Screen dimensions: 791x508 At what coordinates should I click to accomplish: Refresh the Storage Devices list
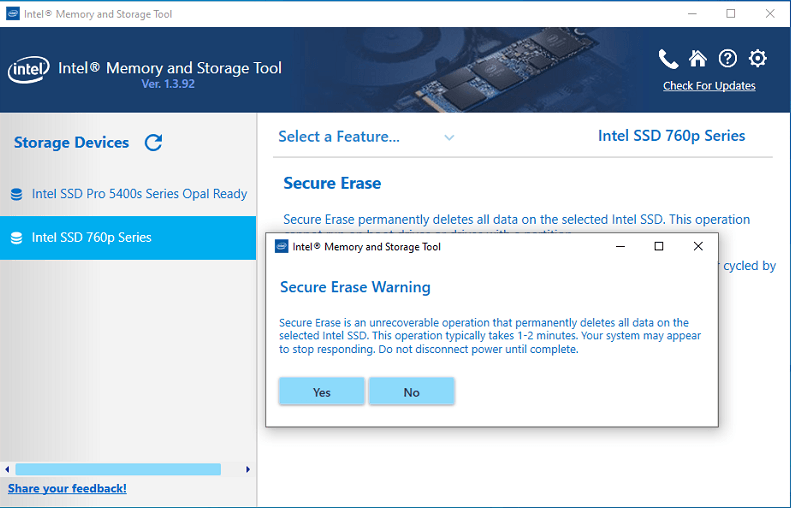pyautogui.click(x=153, y=143)
